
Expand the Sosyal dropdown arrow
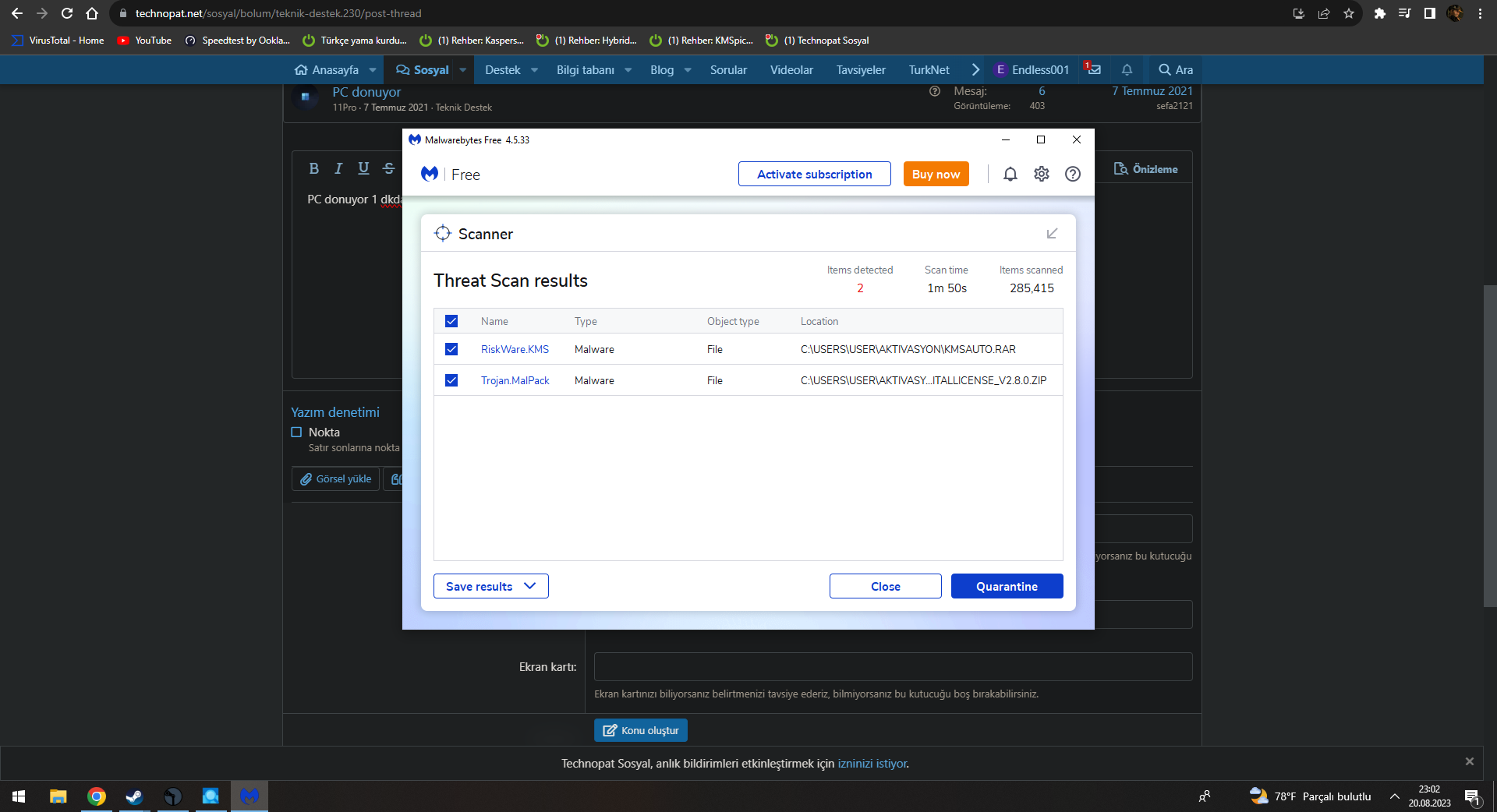(x=462, y=70)
